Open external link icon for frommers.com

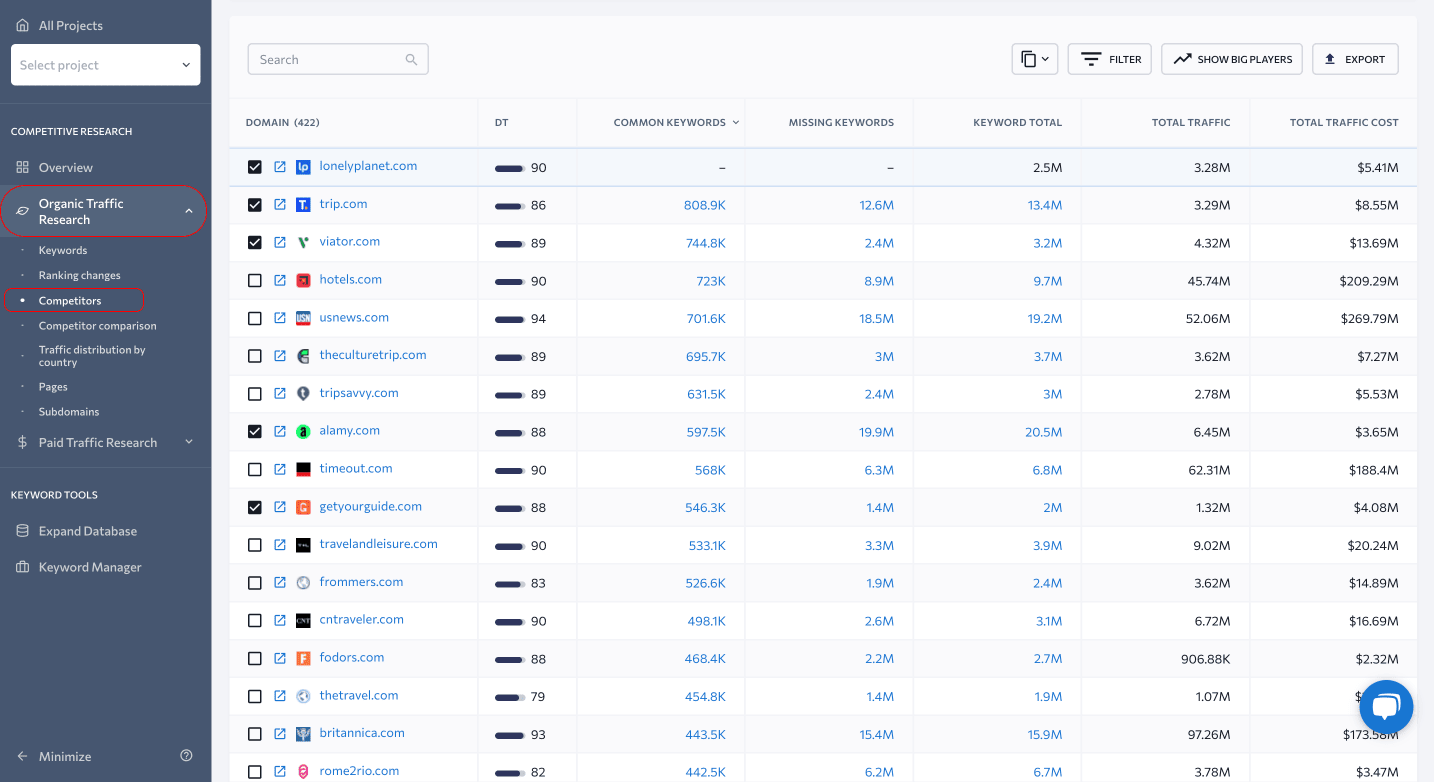[280, 583]
